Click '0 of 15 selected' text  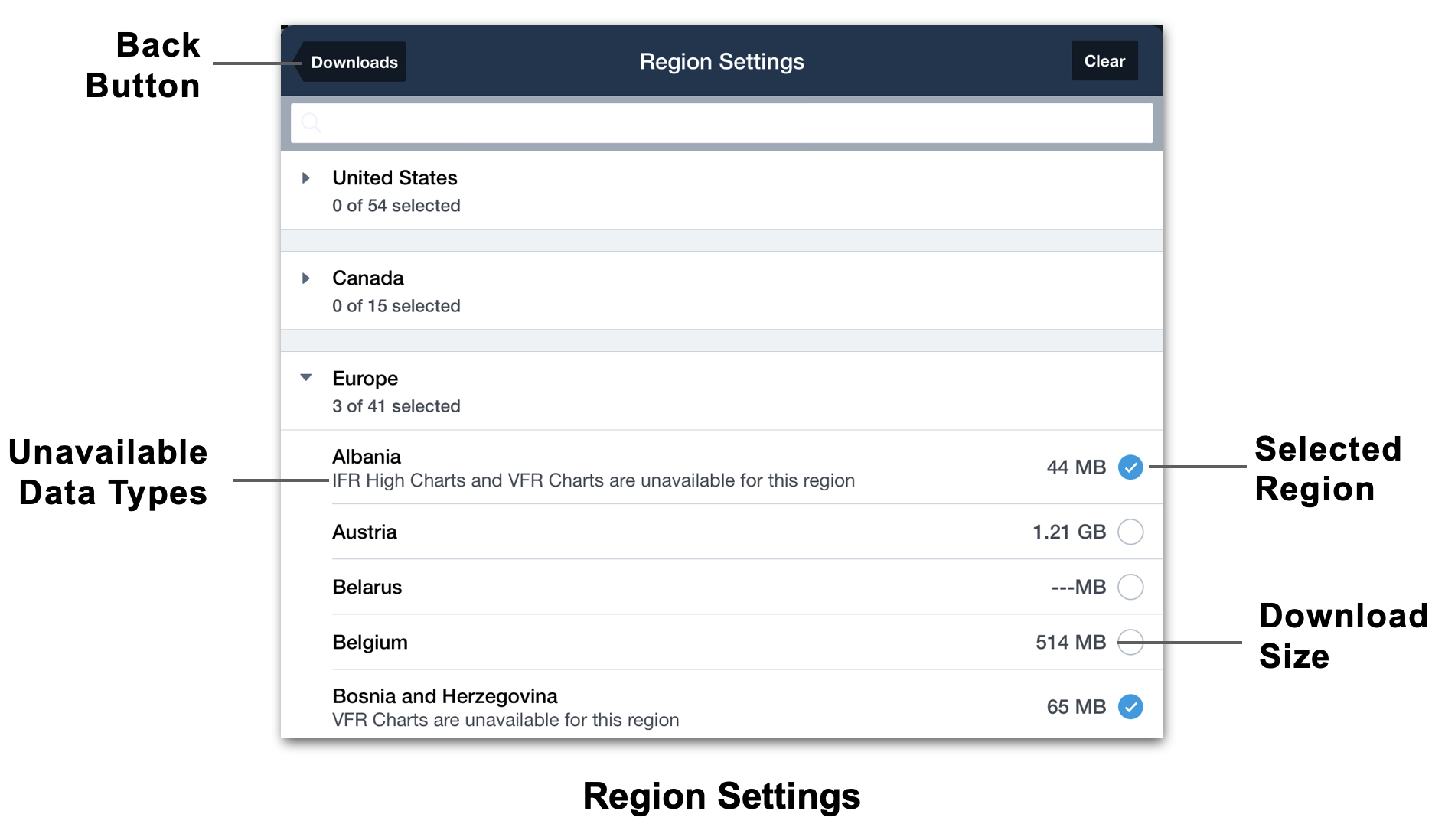pyautogui.click(x=396, y=306)
